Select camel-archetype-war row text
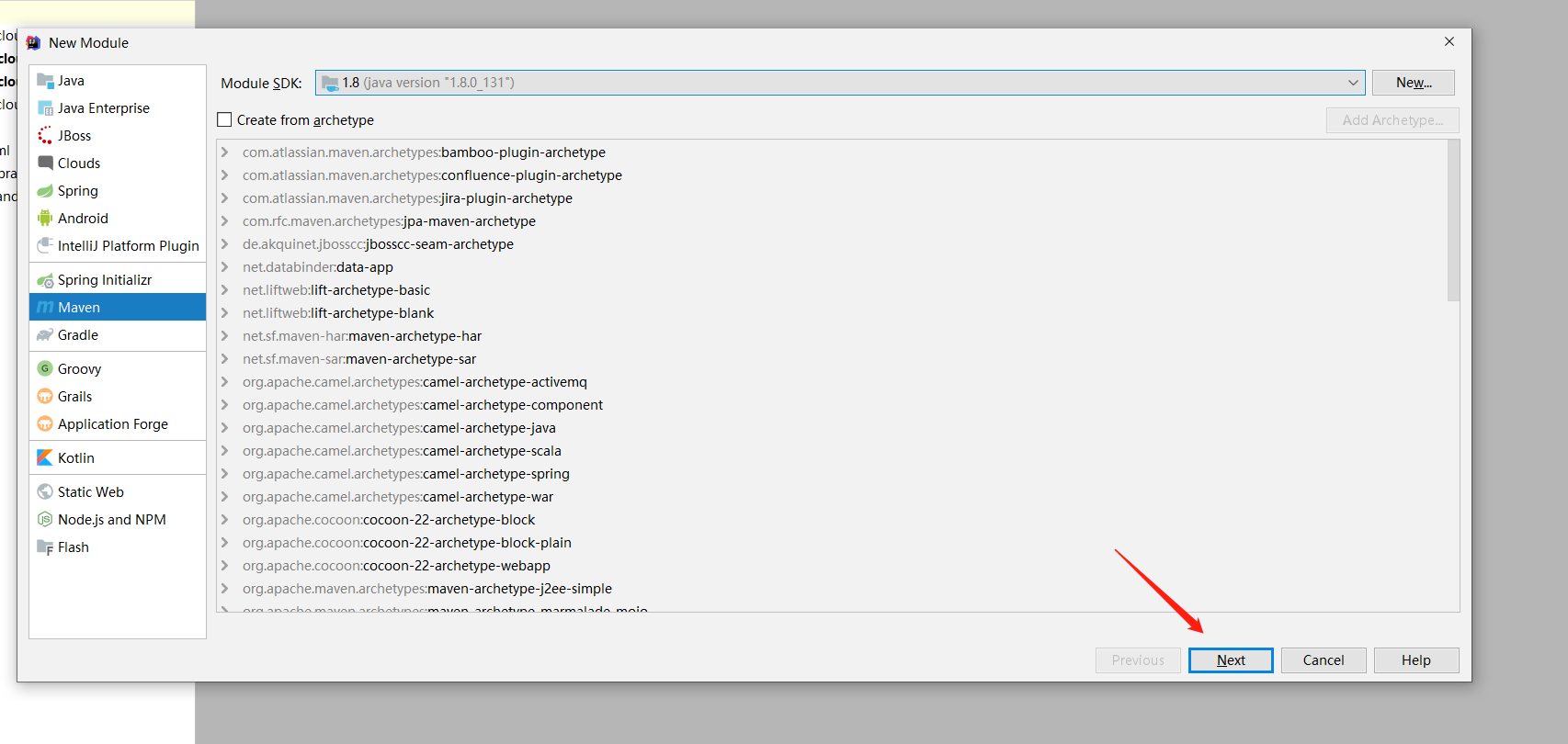 (398, 497)
